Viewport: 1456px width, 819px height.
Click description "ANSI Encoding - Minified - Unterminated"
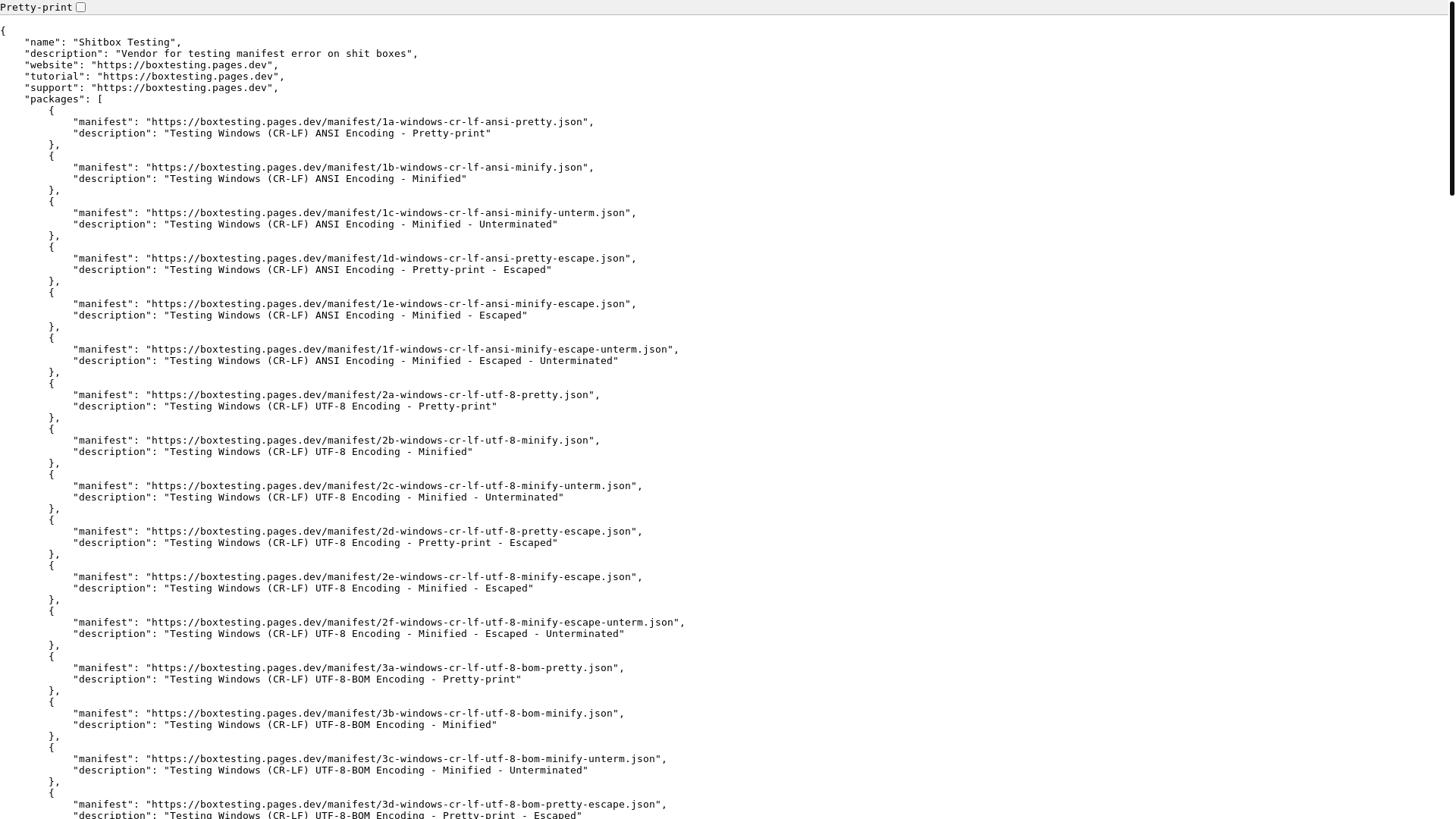click(x=315, y=224)
